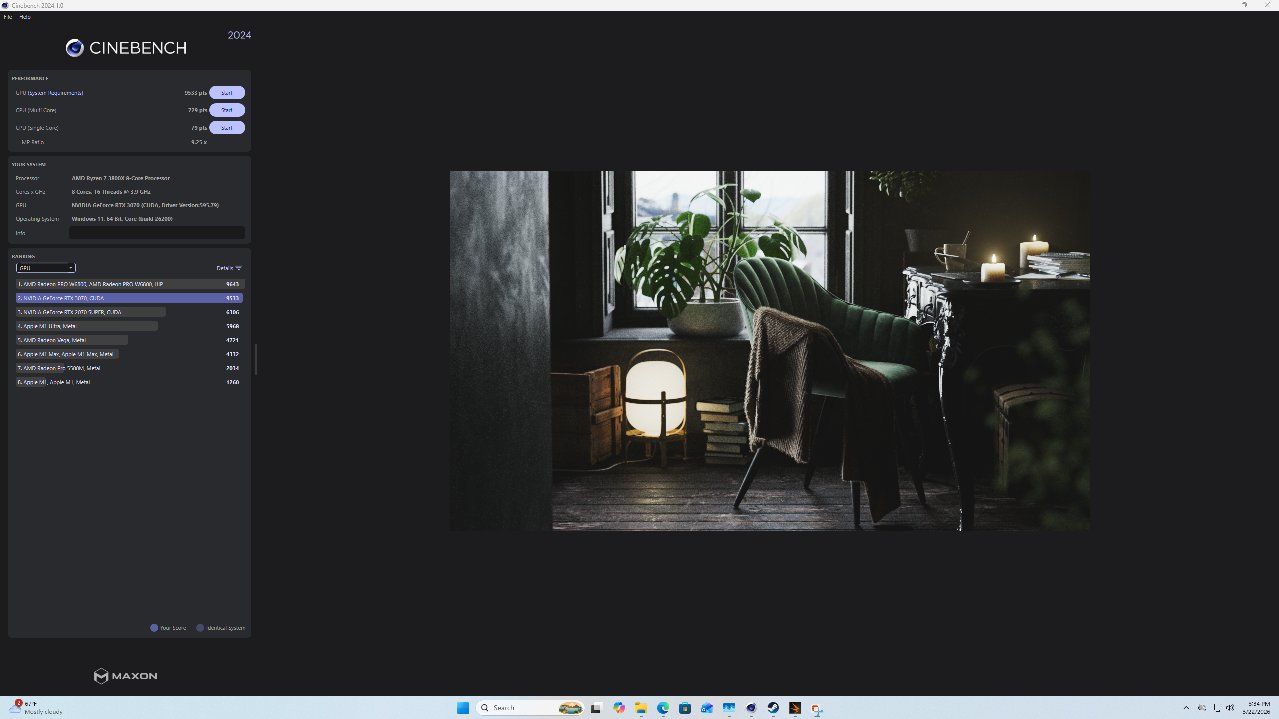Open the Windows Start menu
Viewport: 1279px width, 719px height.
463,708
